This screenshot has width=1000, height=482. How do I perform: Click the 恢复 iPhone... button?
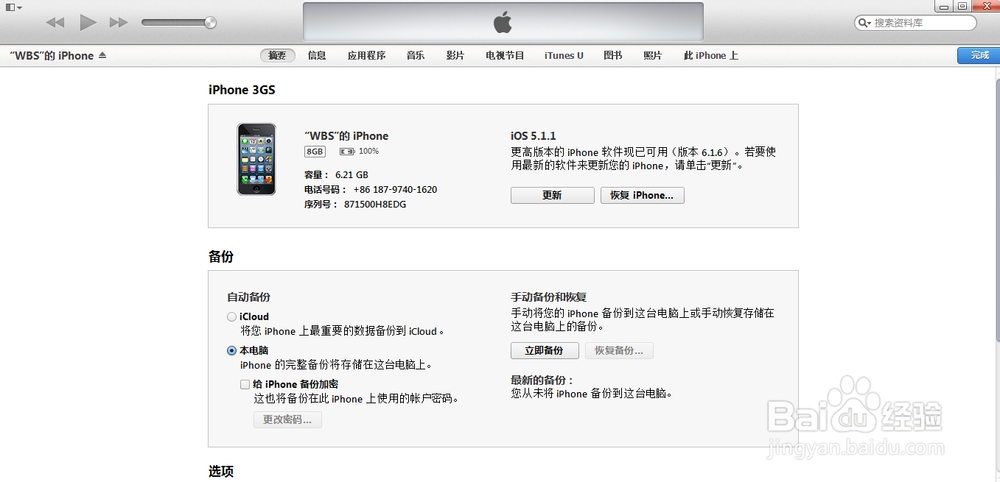pyautogui.click(x=642, y=195)
